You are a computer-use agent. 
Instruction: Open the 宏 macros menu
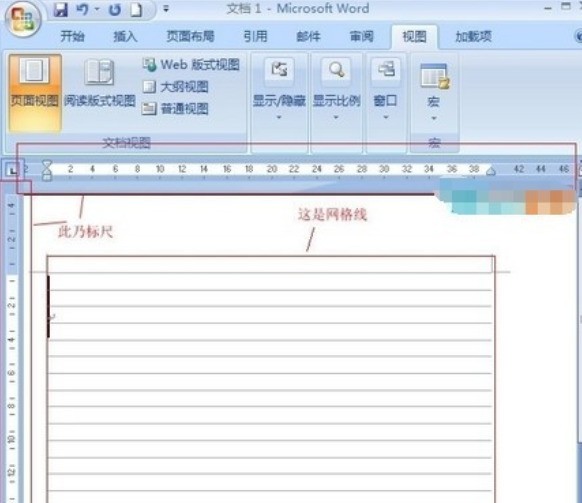(434, 92)
